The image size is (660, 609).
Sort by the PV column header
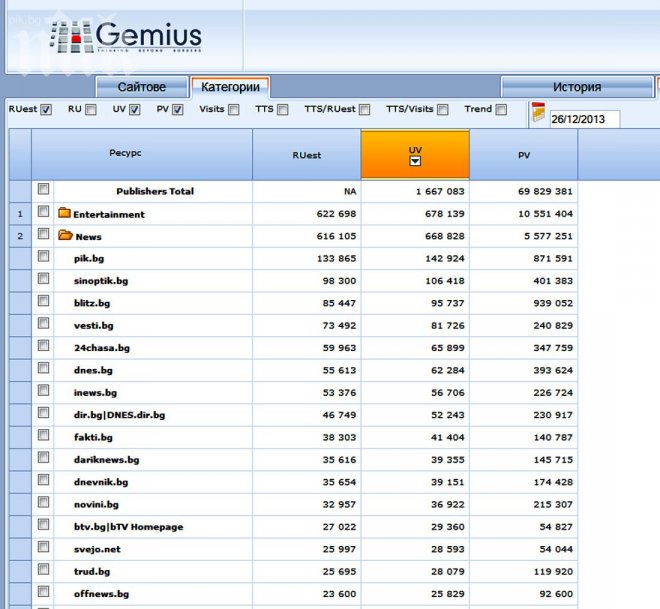point(523,155)
